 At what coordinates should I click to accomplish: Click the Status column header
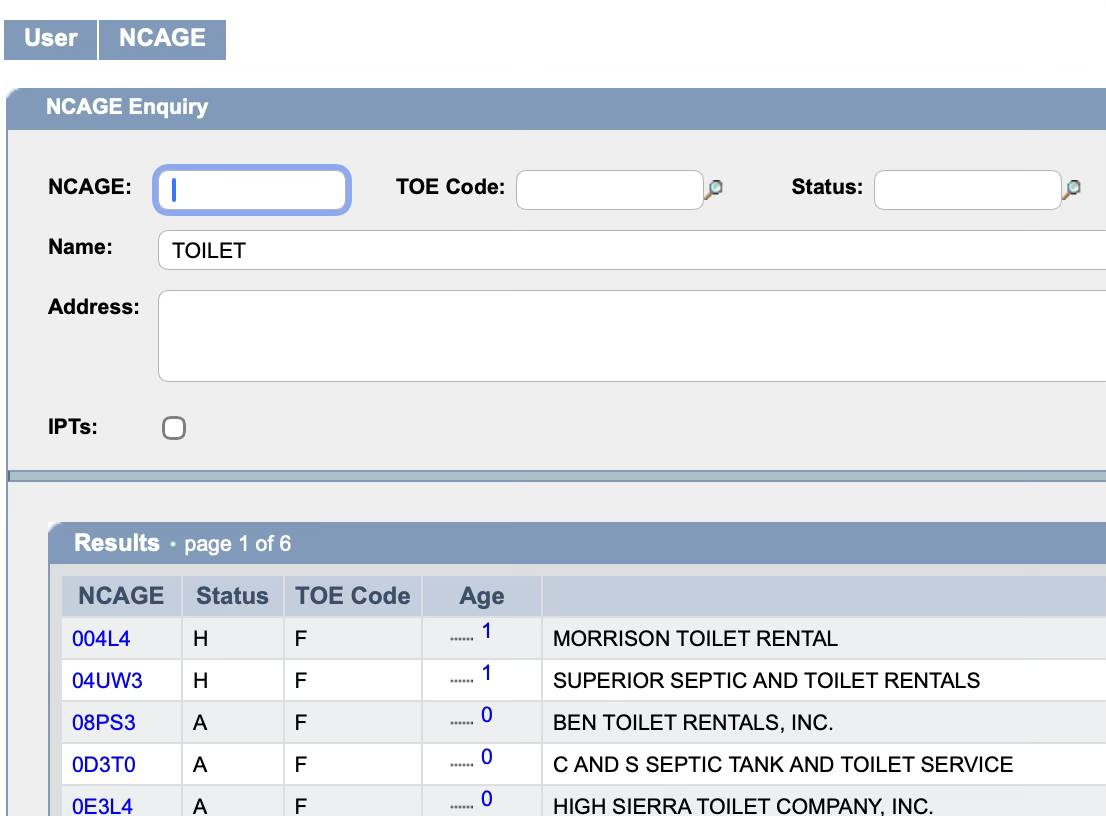tap(232, 596)
